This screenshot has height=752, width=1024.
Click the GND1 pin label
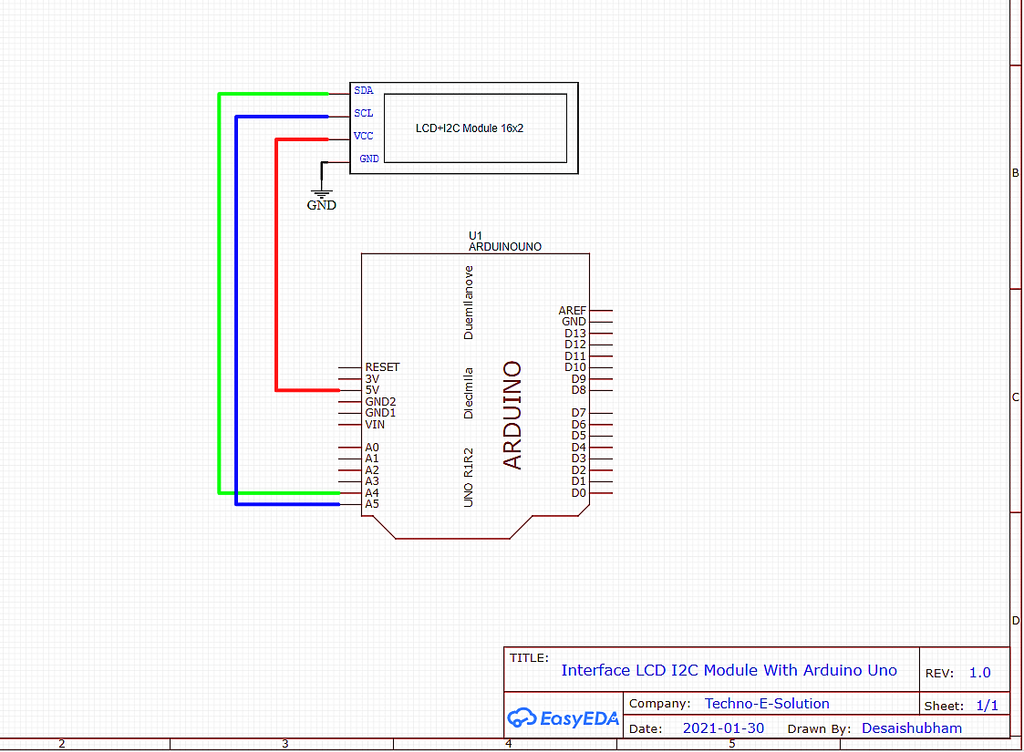click(381, 413)
